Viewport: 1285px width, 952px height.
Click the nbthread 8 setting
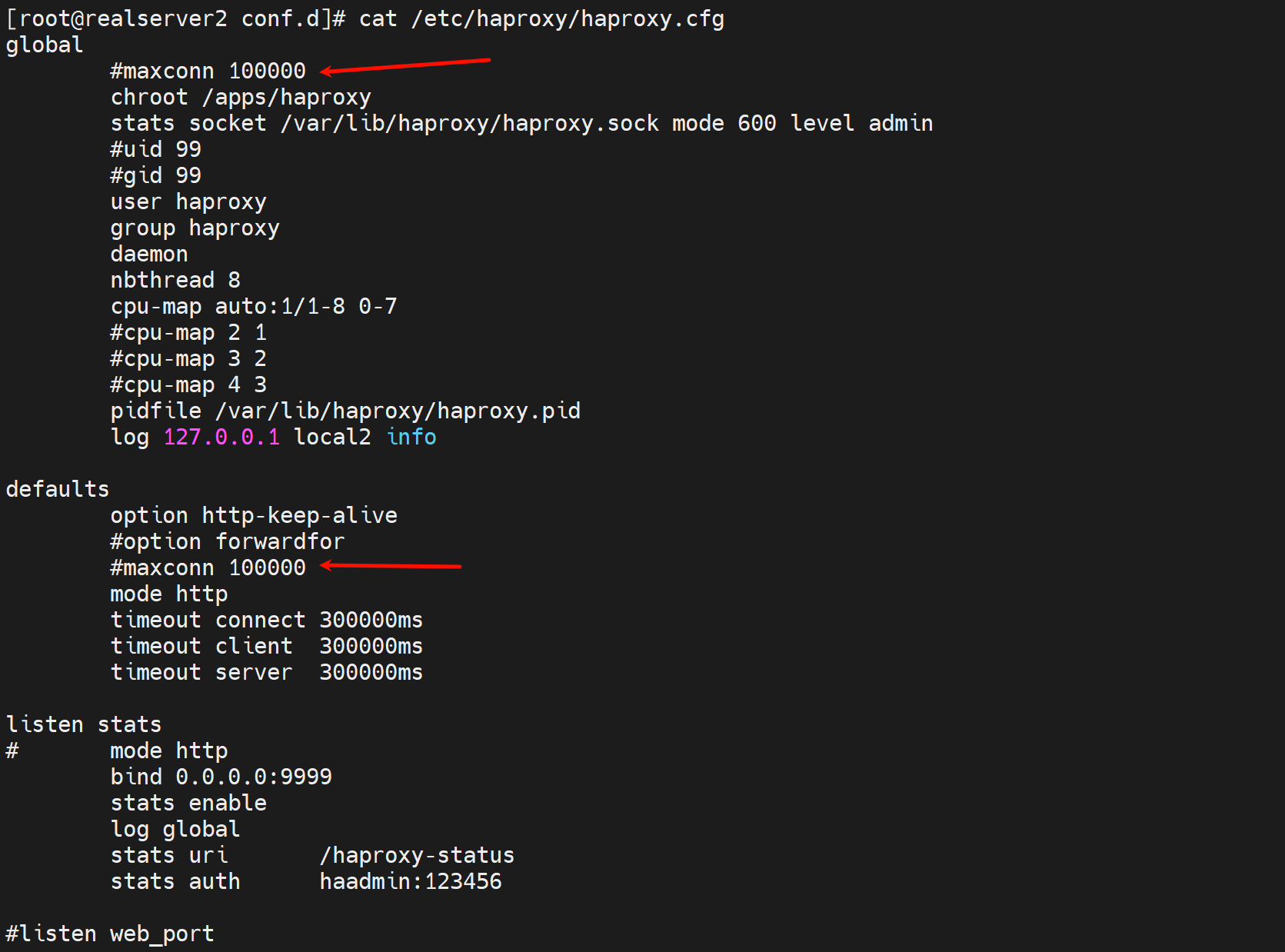click(x=175, y=281)
